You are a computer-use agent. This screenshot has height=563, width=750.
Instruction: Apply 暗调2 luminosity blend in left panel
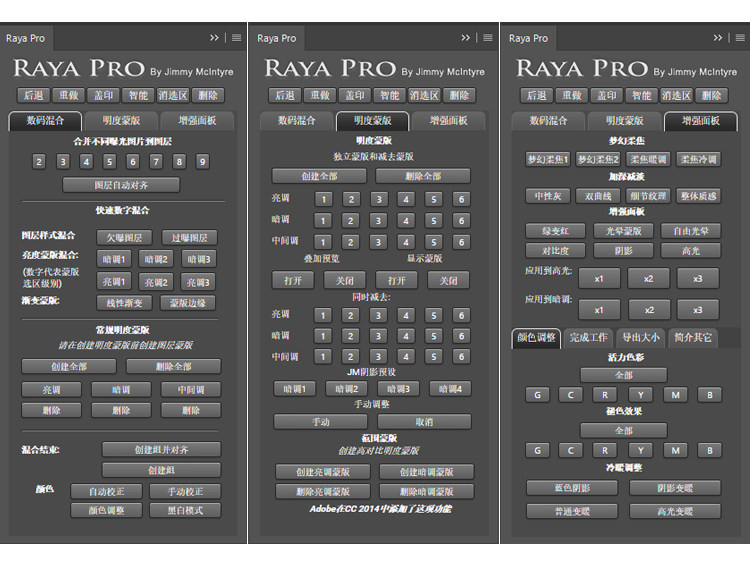click(156, 259)
